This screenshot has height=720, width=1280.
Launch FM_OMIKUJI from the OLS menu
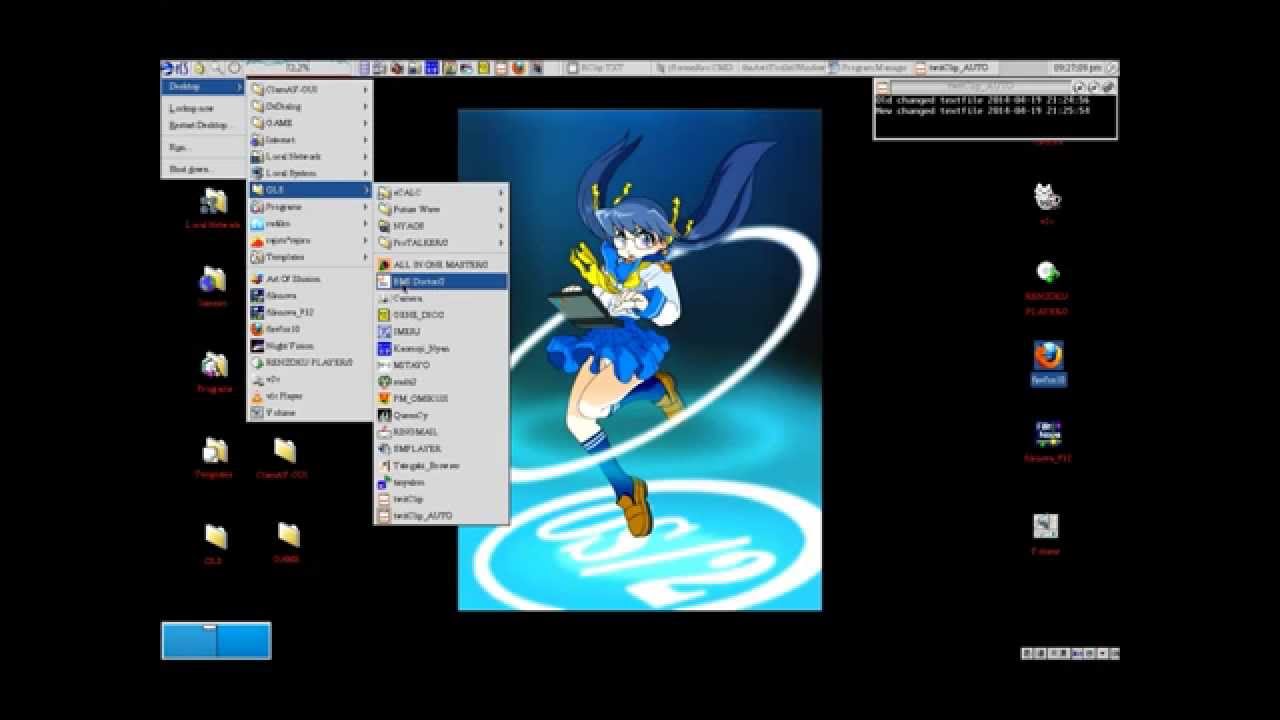point(441,398)
